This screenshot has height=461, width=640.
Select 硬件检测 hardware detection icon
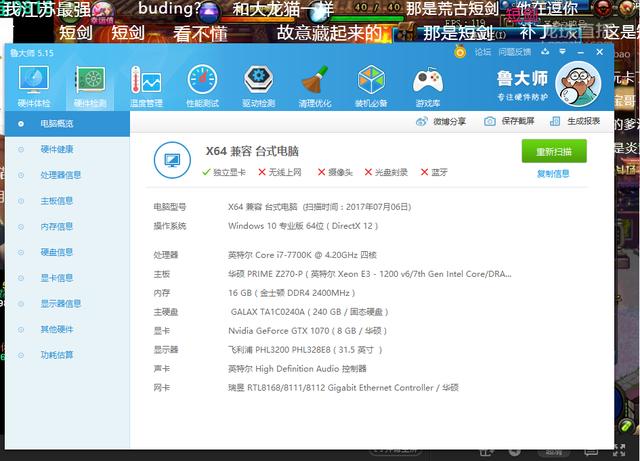pos(90,86)
